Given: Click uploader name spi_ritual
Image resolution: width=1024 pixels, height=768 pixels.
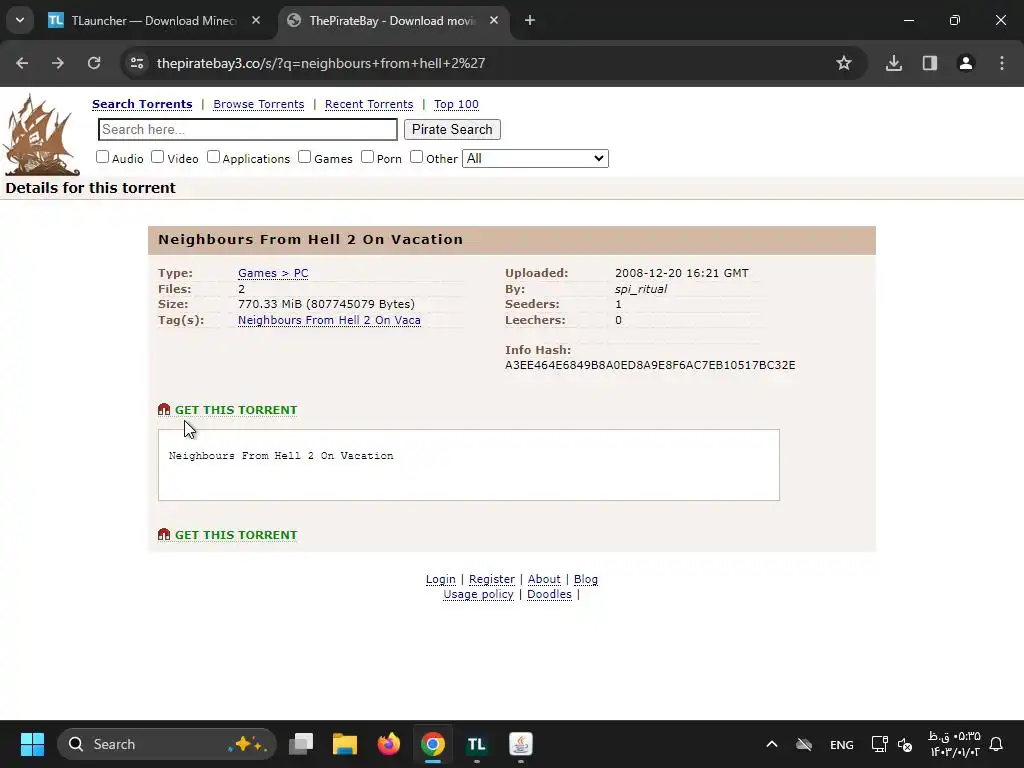Looking at the screenshot, I should click(x=641, y=289).
